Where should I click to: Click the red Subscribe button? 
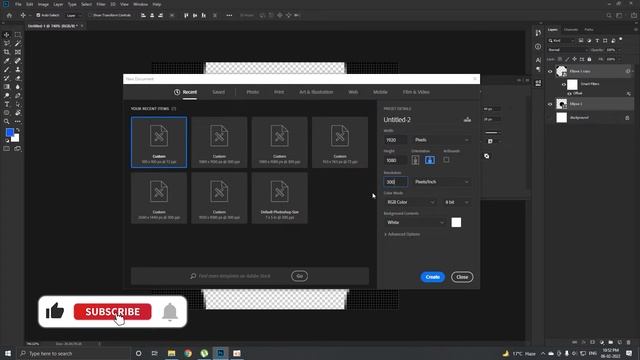tap(113, 312)
